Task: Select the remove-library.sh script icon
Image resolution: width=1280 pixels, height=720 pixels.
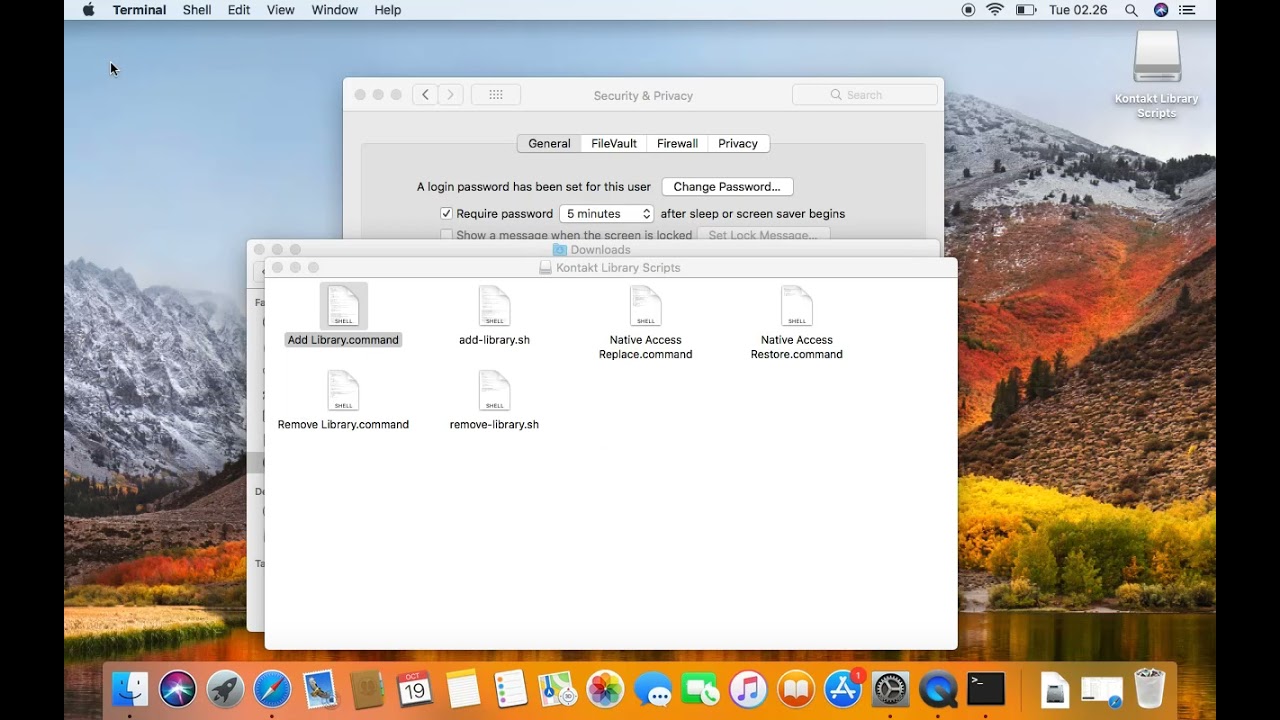Action: (494, 391)
